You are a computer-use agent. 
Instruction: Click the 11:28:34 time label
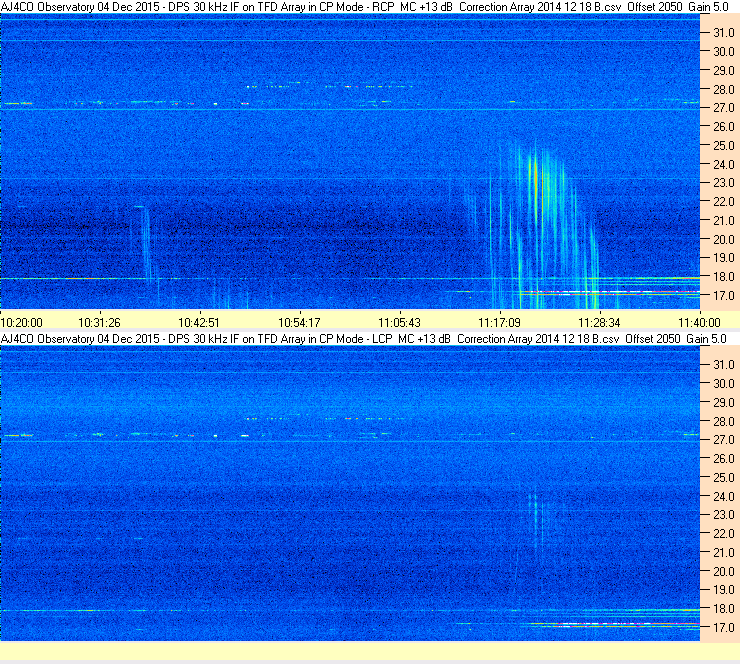[x=599, y=323]
